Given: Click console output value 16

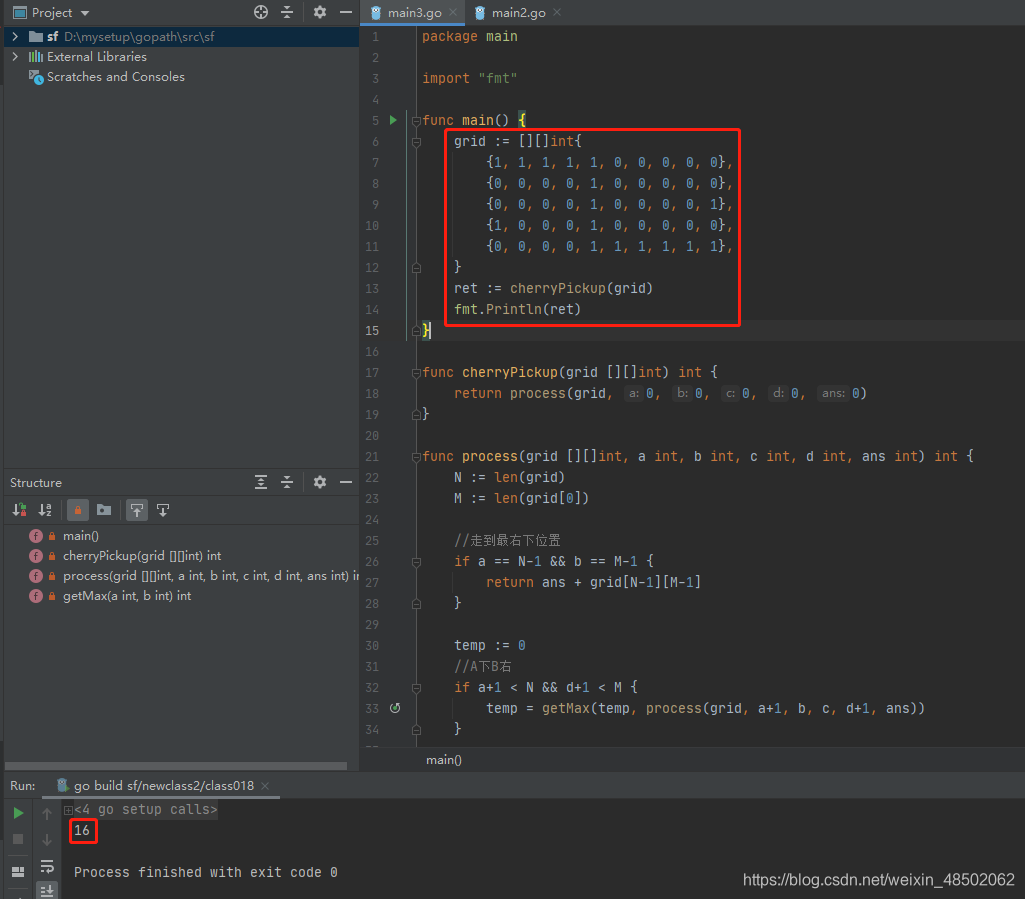Looking at the screenshot, I should coord(82,830).
